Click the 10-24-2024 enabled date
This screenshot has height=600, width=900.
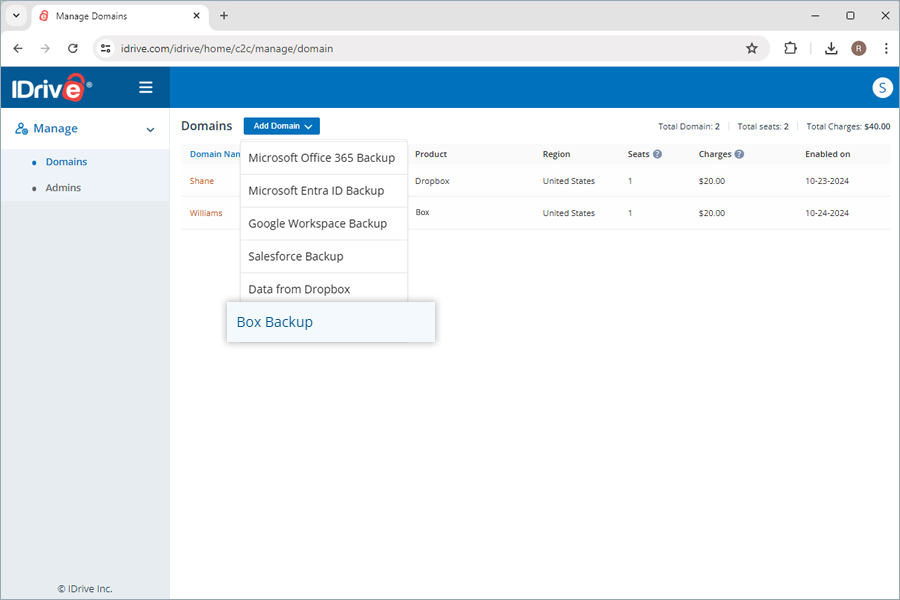click(827, 213)
